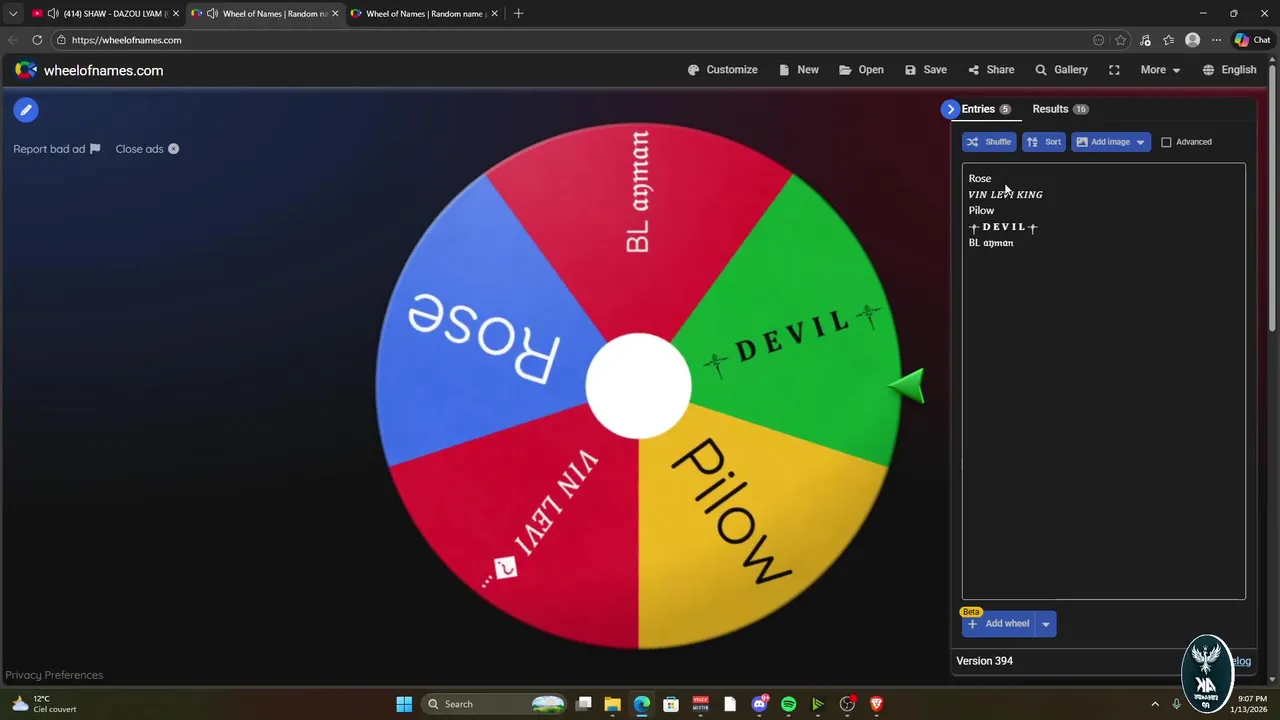Click Add wheel button
The height and width of the screenshot is (720, 1280).
click(999, 624)
